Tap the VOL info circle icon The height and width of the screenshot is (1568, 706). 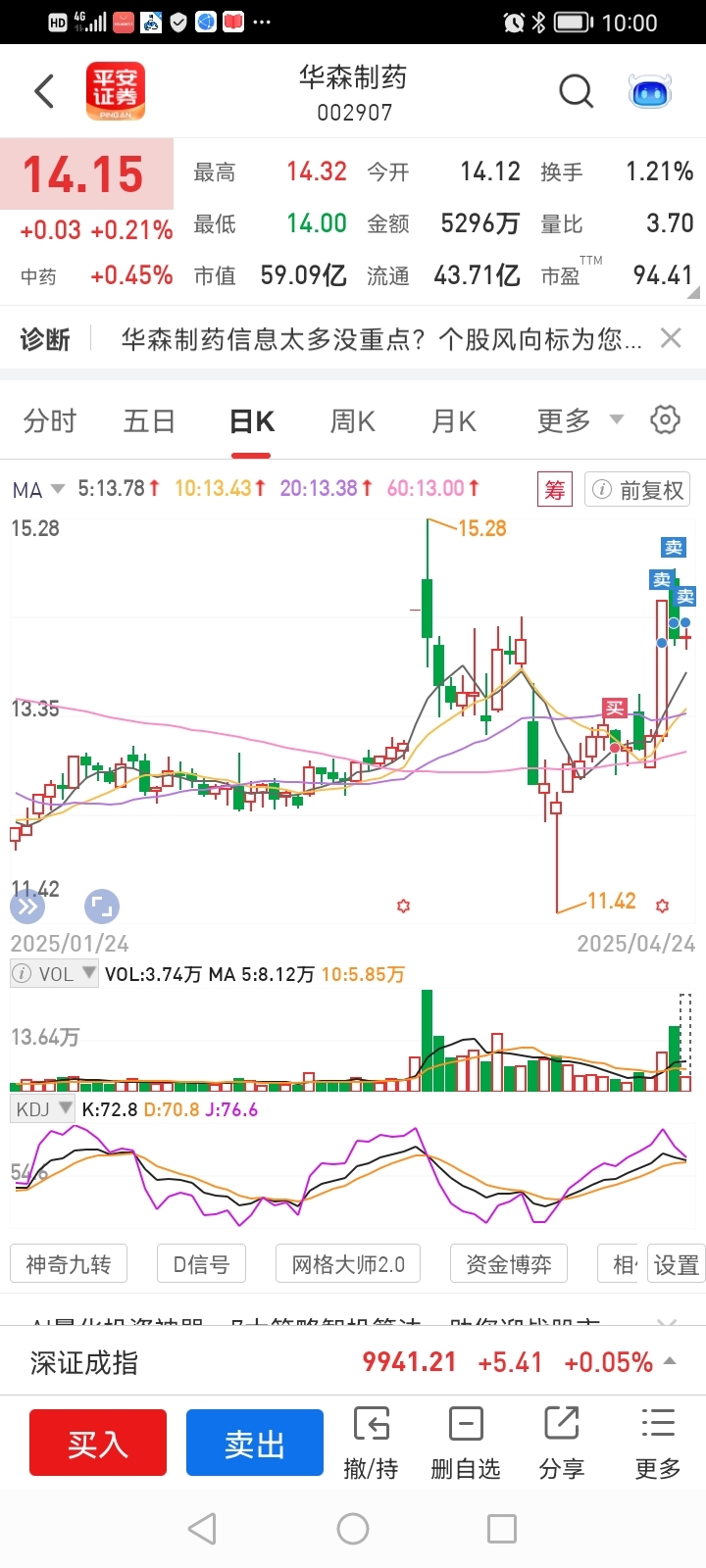click(22, 973)
